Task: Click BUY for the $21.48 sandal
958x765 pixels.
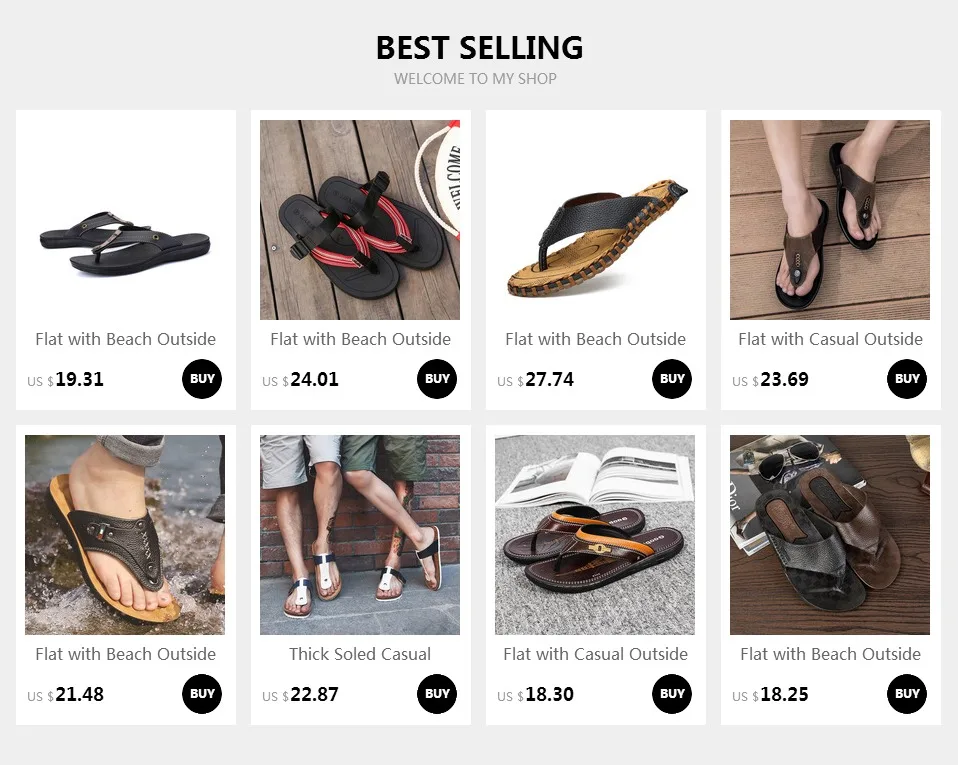Action: point(202,694)
